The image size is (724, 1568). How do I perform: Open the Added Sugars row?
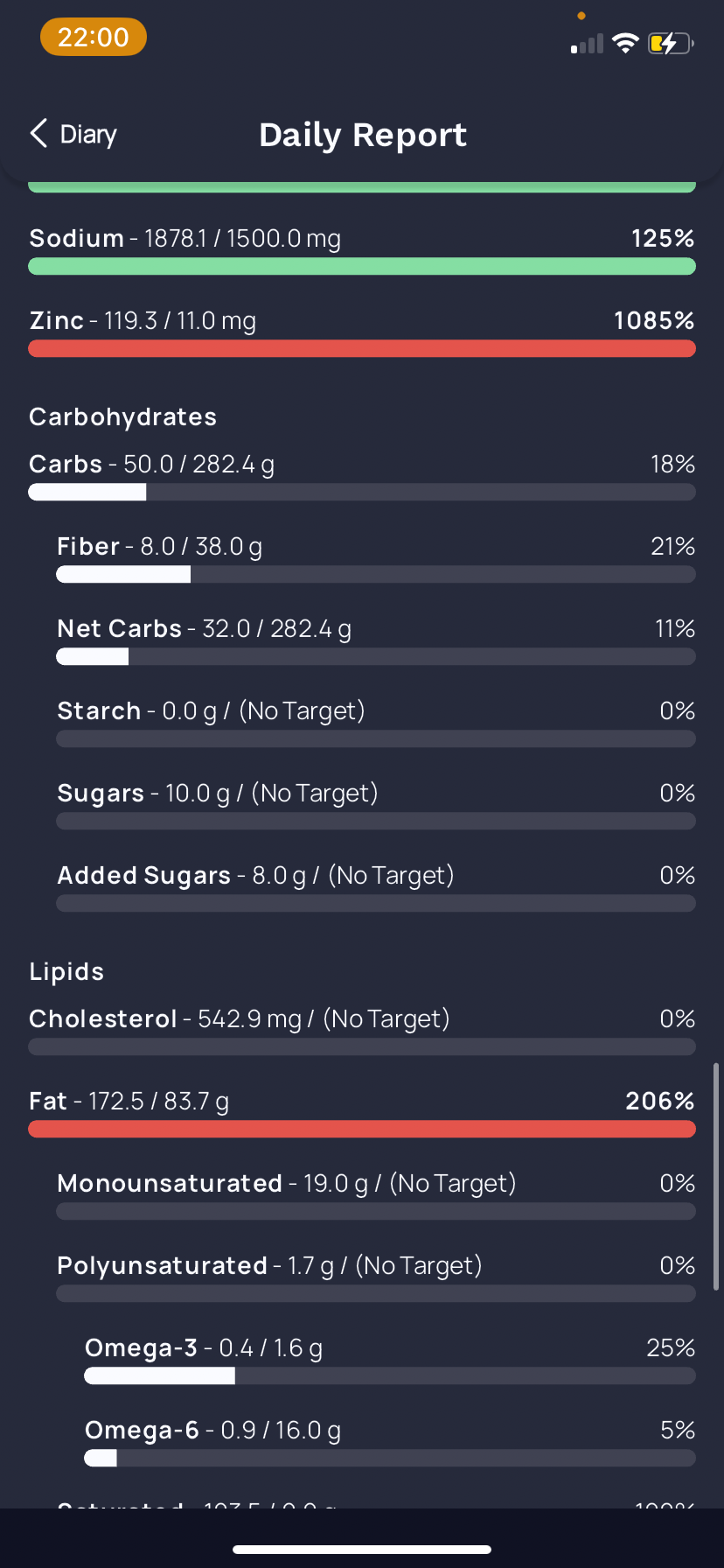pos(376,886)
